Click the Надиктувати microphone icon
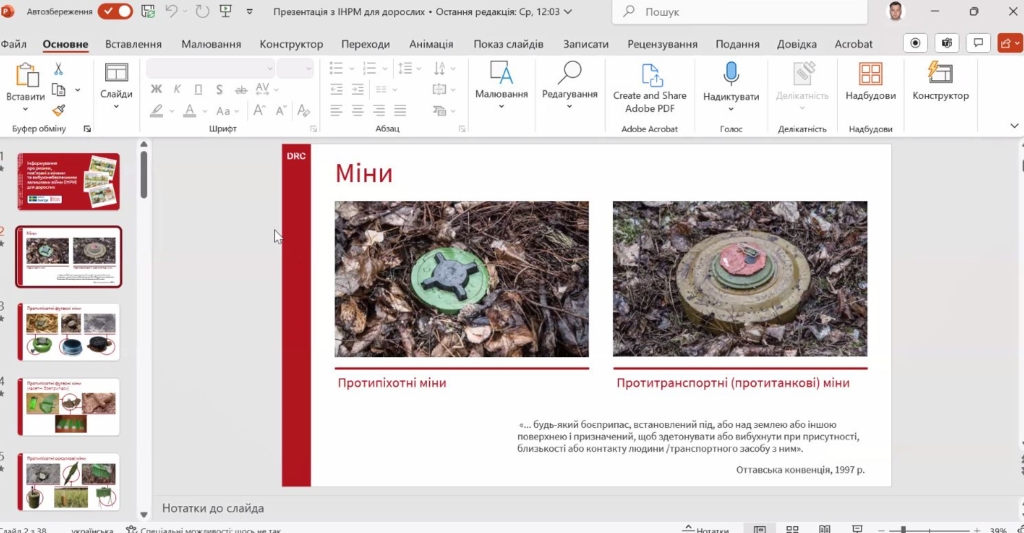 click(731, 74)
